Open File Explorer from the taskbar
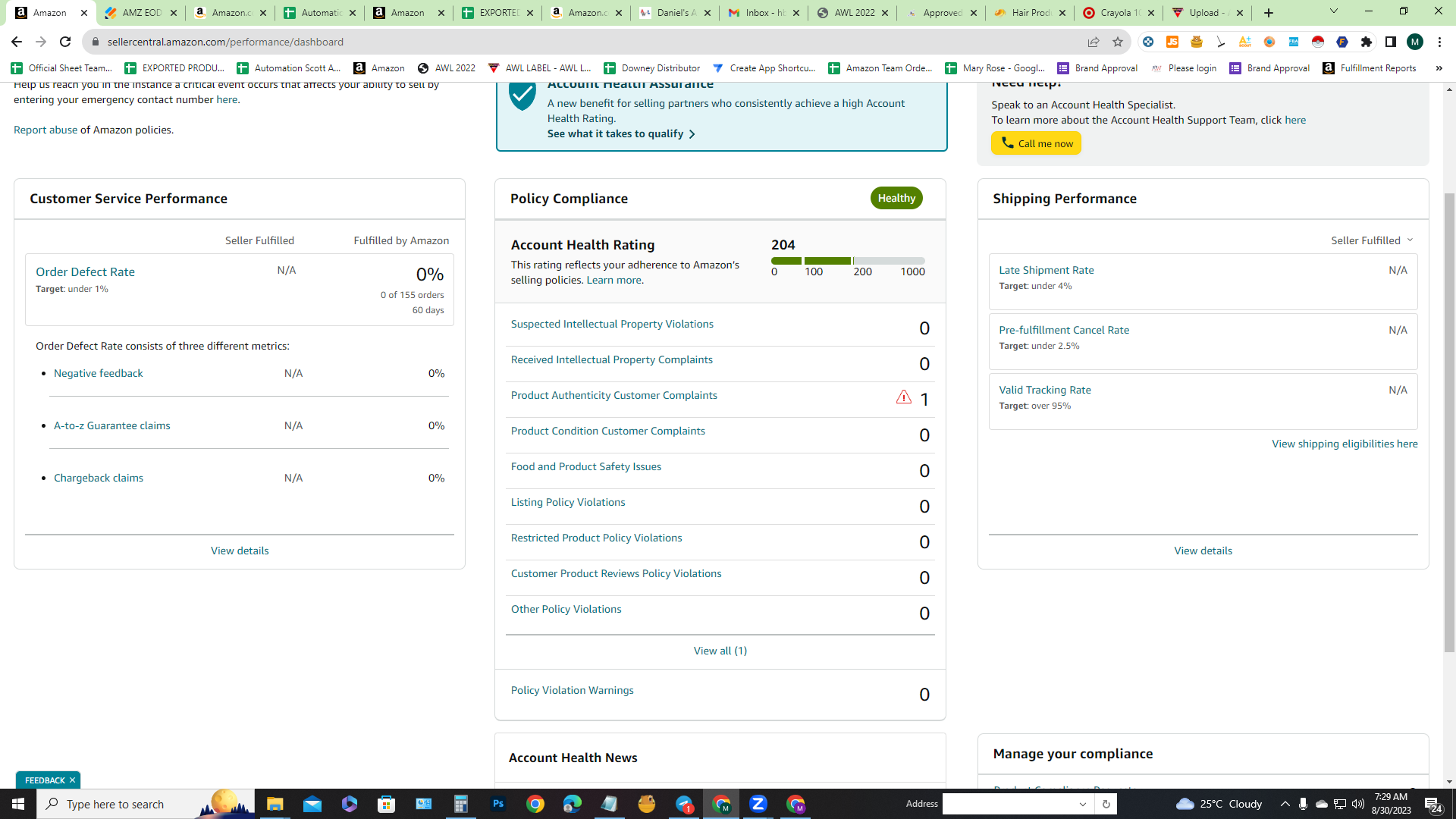Viewport: 1456px width, 819px height. click(x=275, y=804)
